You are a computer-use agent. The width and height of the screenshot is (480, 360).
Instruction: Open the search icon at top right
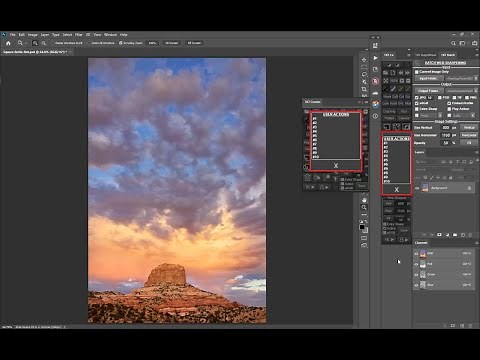tap(453, 43)
